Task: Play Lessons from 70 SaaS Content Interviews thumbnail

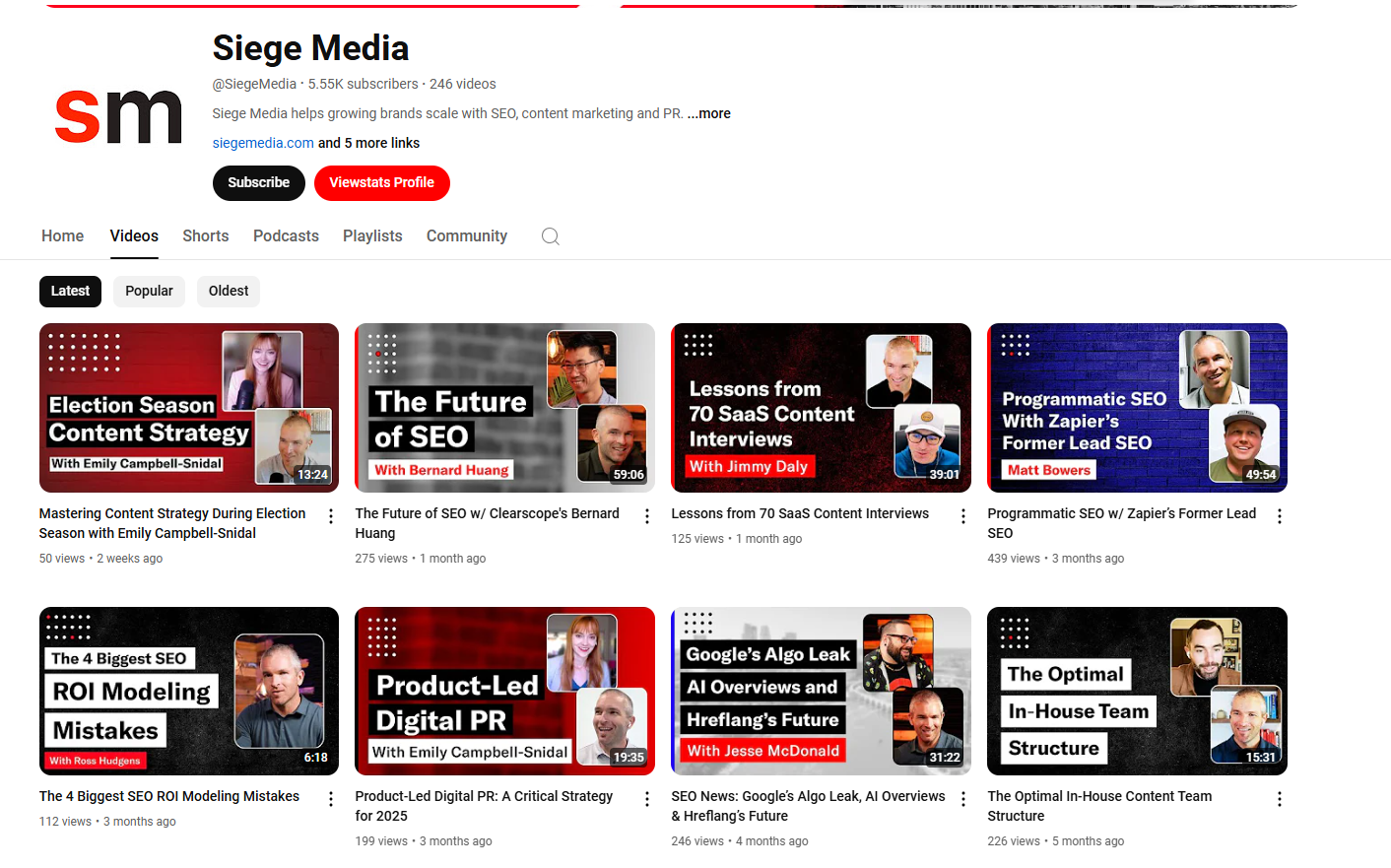Action: [x=822, y=408]
